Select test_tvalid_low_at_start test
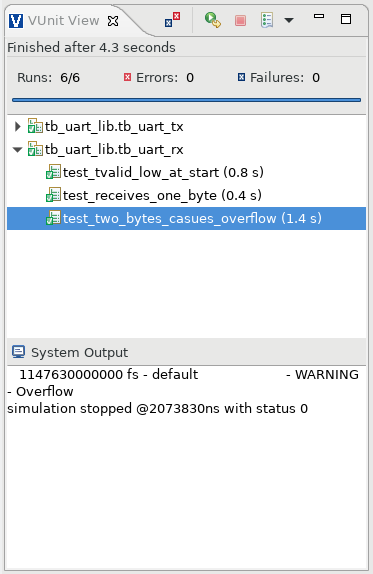The height and width of the screenshot is (574, 373). coord(163,172)
